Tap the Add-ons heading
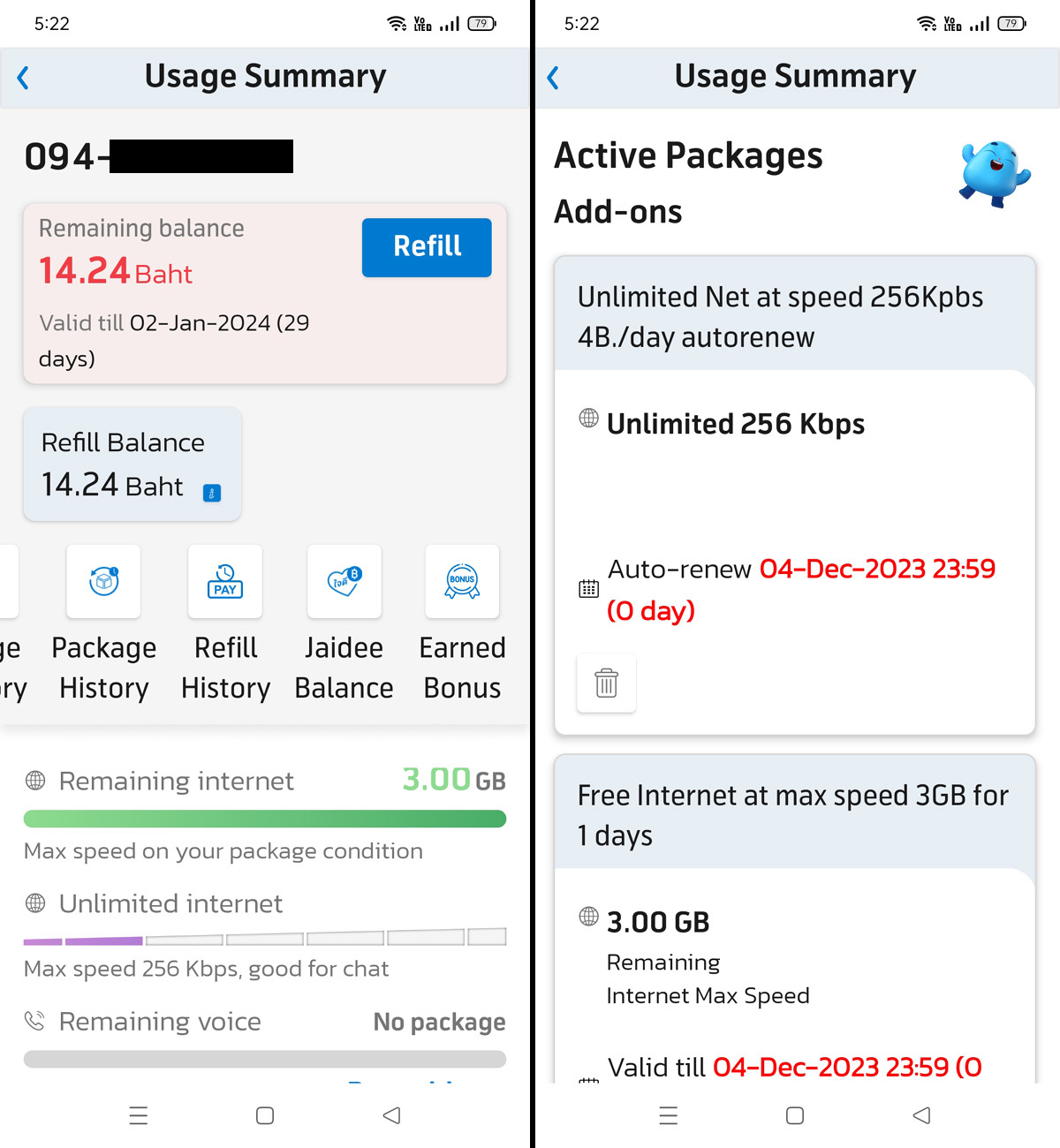 click(x=618, y=212)
